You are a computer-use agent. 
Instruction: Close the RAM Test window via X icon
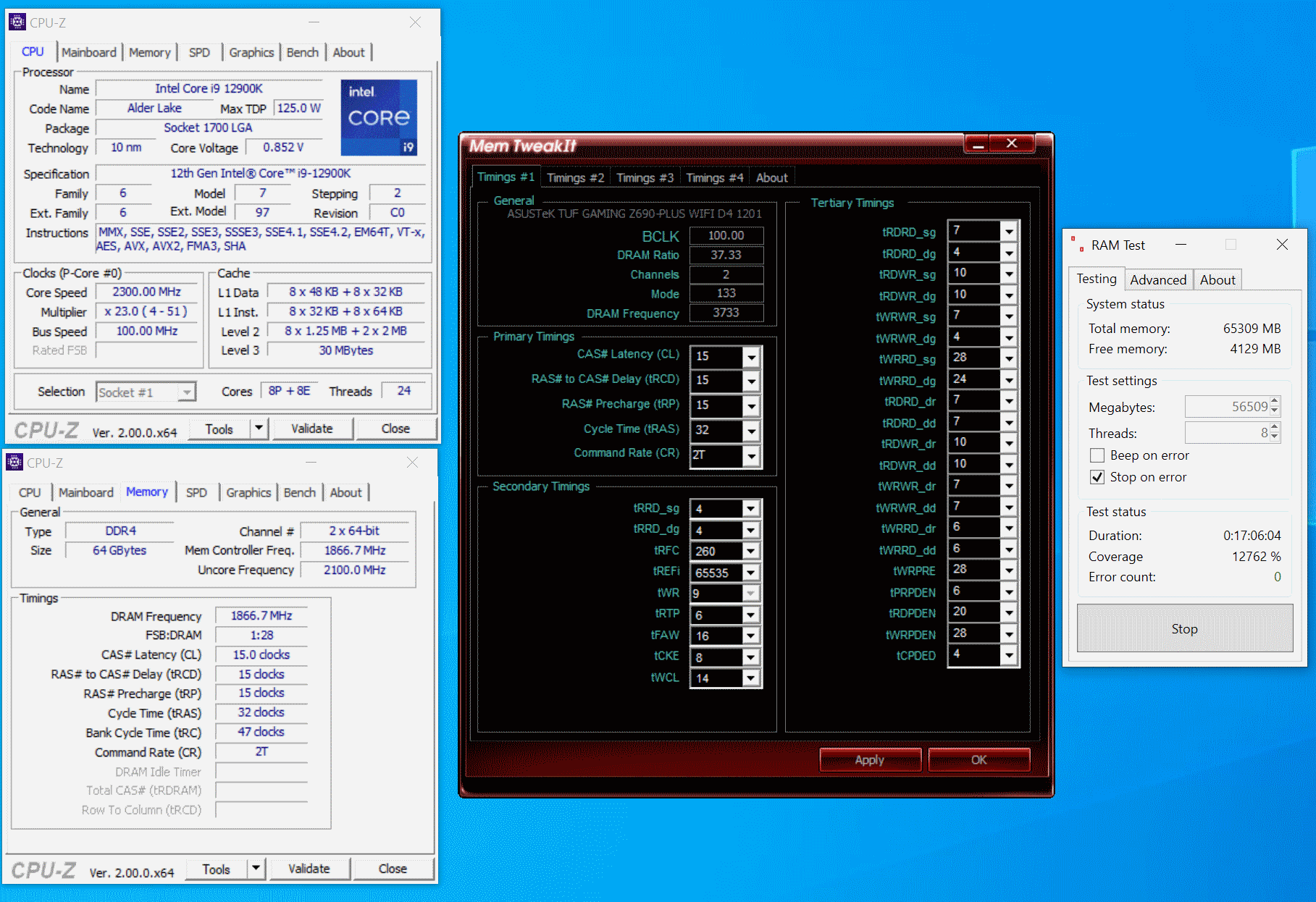point(1282,245)
